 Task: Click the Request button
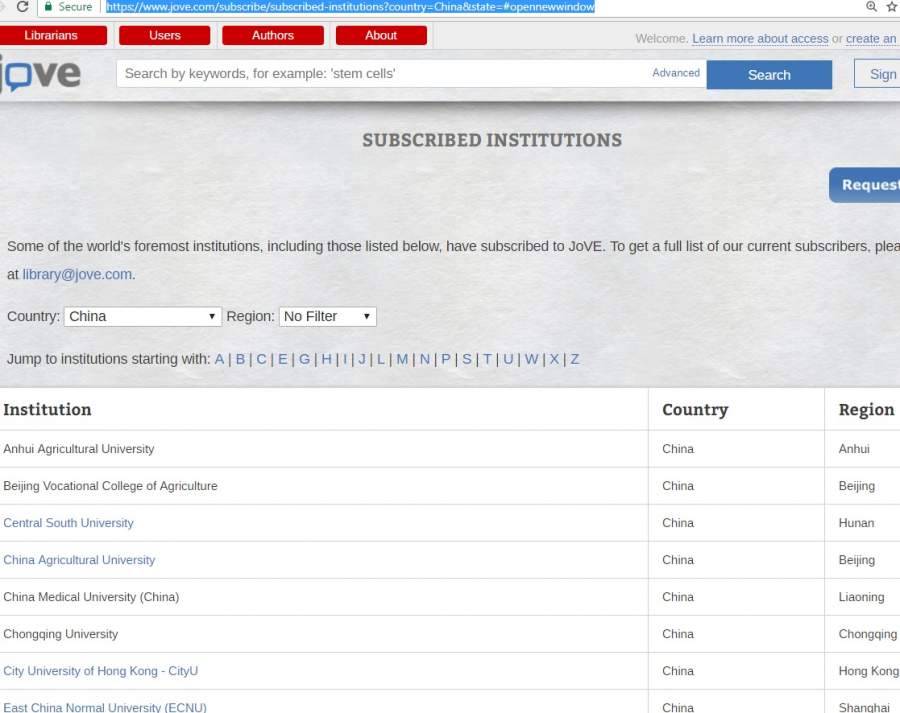point(865,185)
